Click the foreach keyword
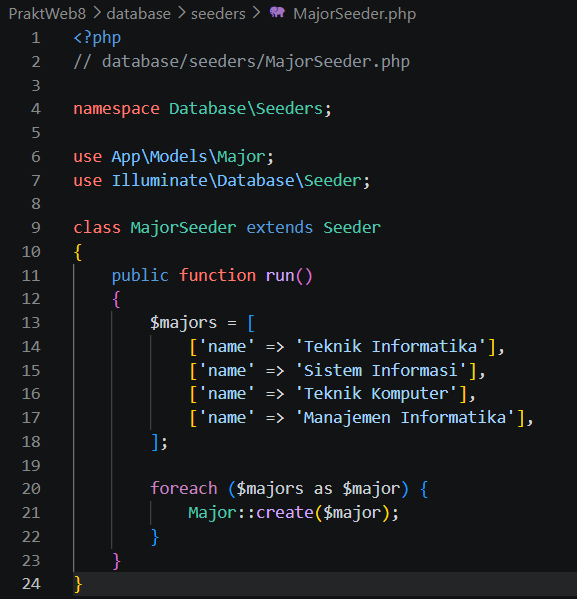The image size is (577, 599). tap(184, 489)
